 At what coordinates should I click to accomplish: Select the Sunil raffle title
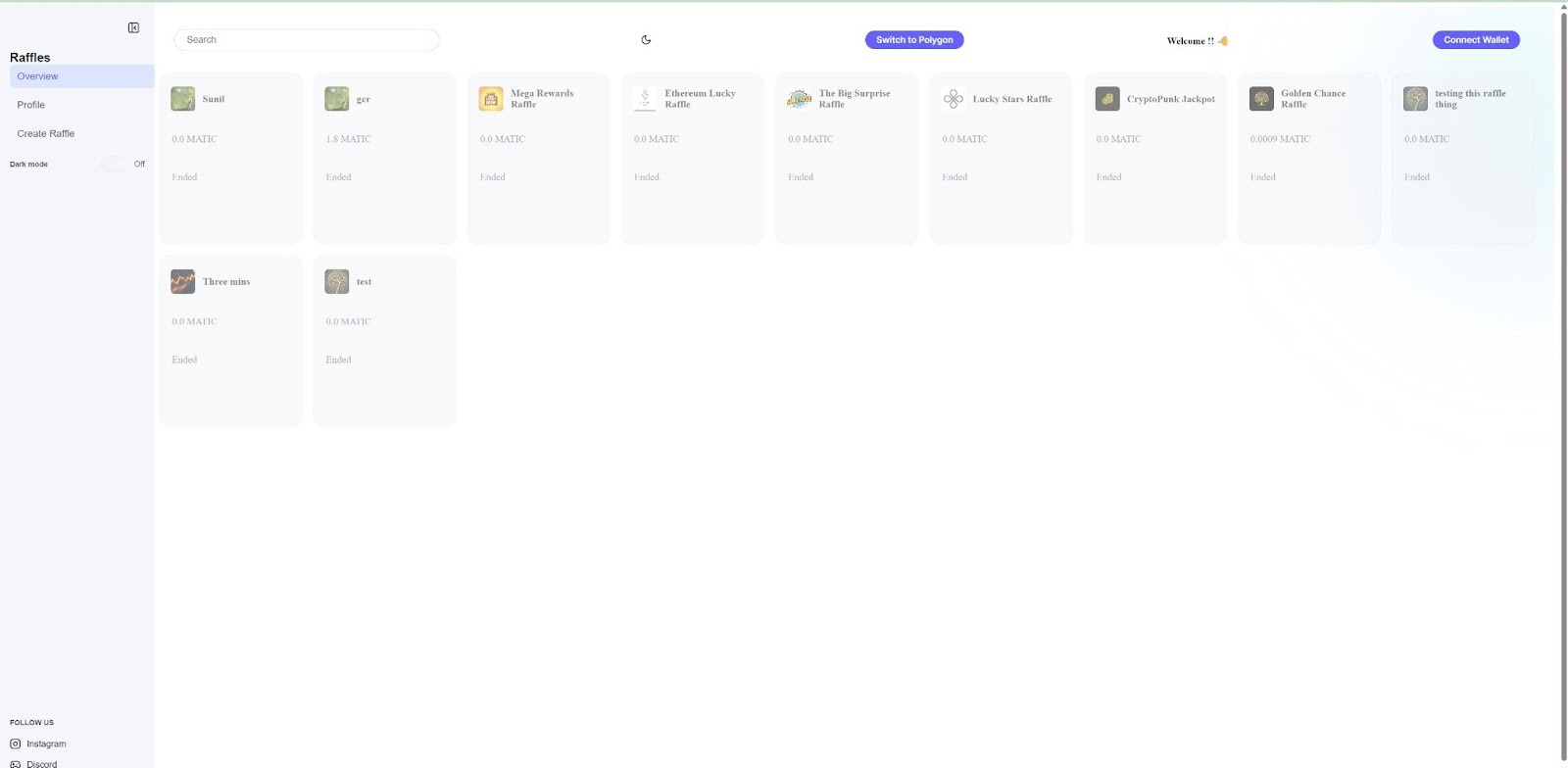click(x=214, y=99)
